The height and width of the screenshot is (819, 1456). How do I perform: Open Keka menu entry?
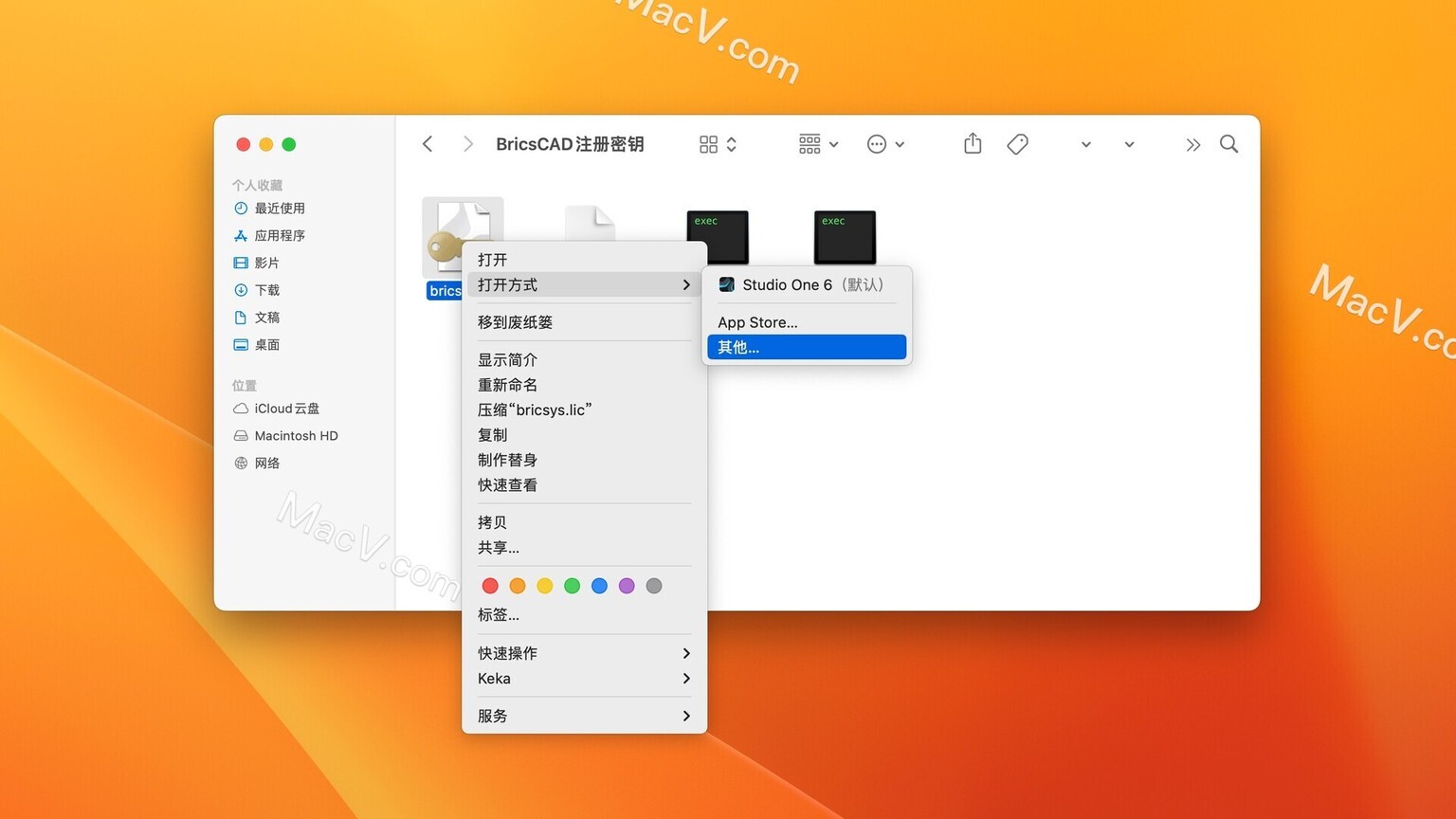[x=584, y=679]
